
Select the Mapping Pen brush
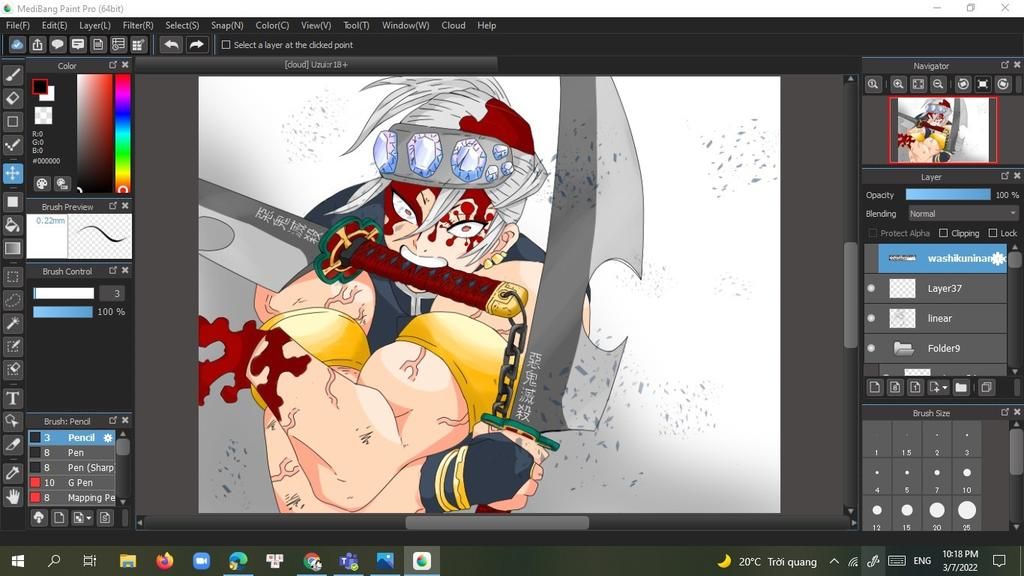pyautogui.click(x=72, y=498)
